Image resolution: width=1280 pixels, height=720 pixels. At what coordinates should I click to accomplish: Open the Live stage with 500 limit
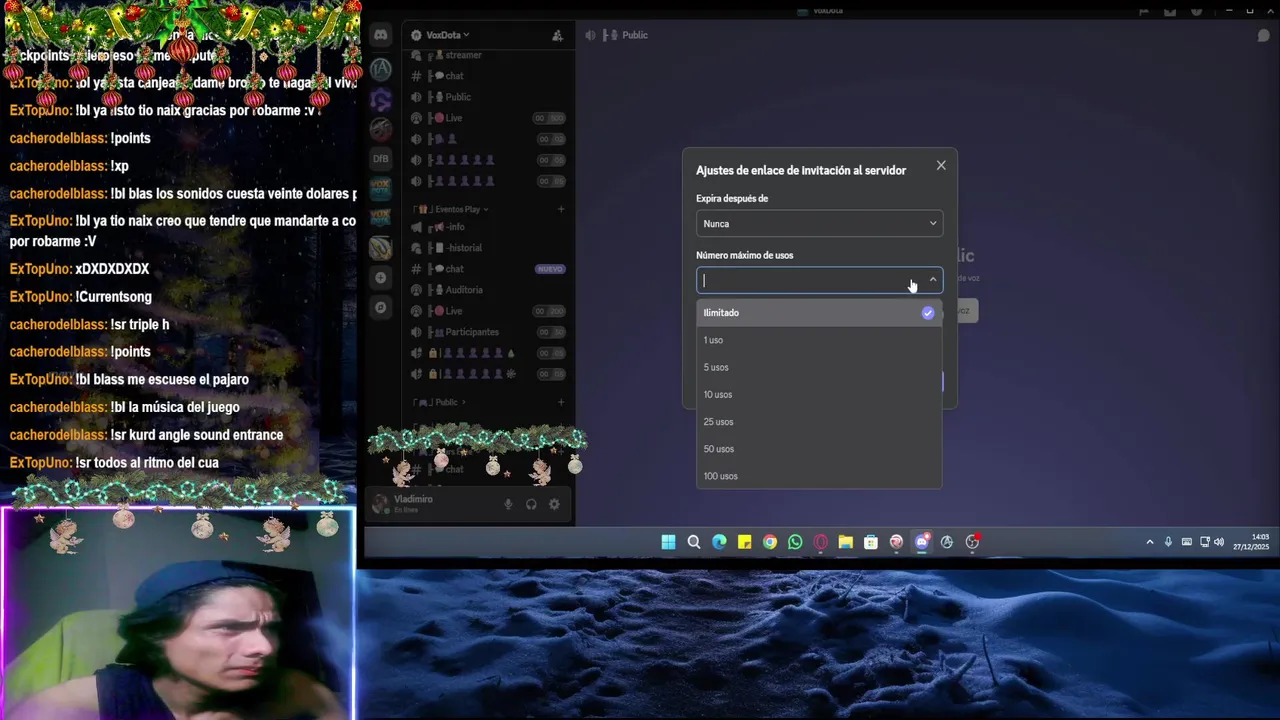488,118
